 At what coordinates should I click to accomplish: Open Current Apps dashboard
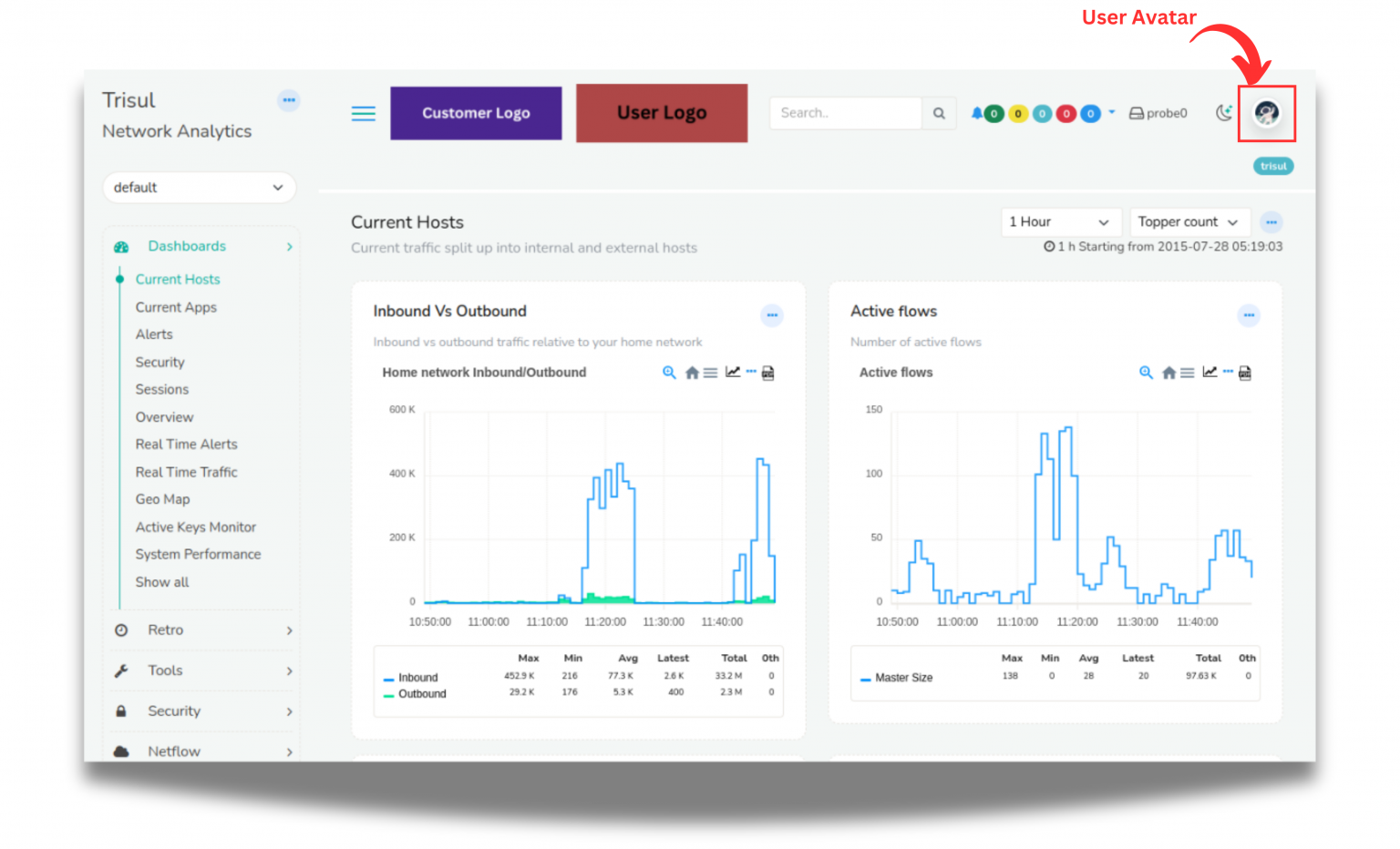click(x=176, y=307)
